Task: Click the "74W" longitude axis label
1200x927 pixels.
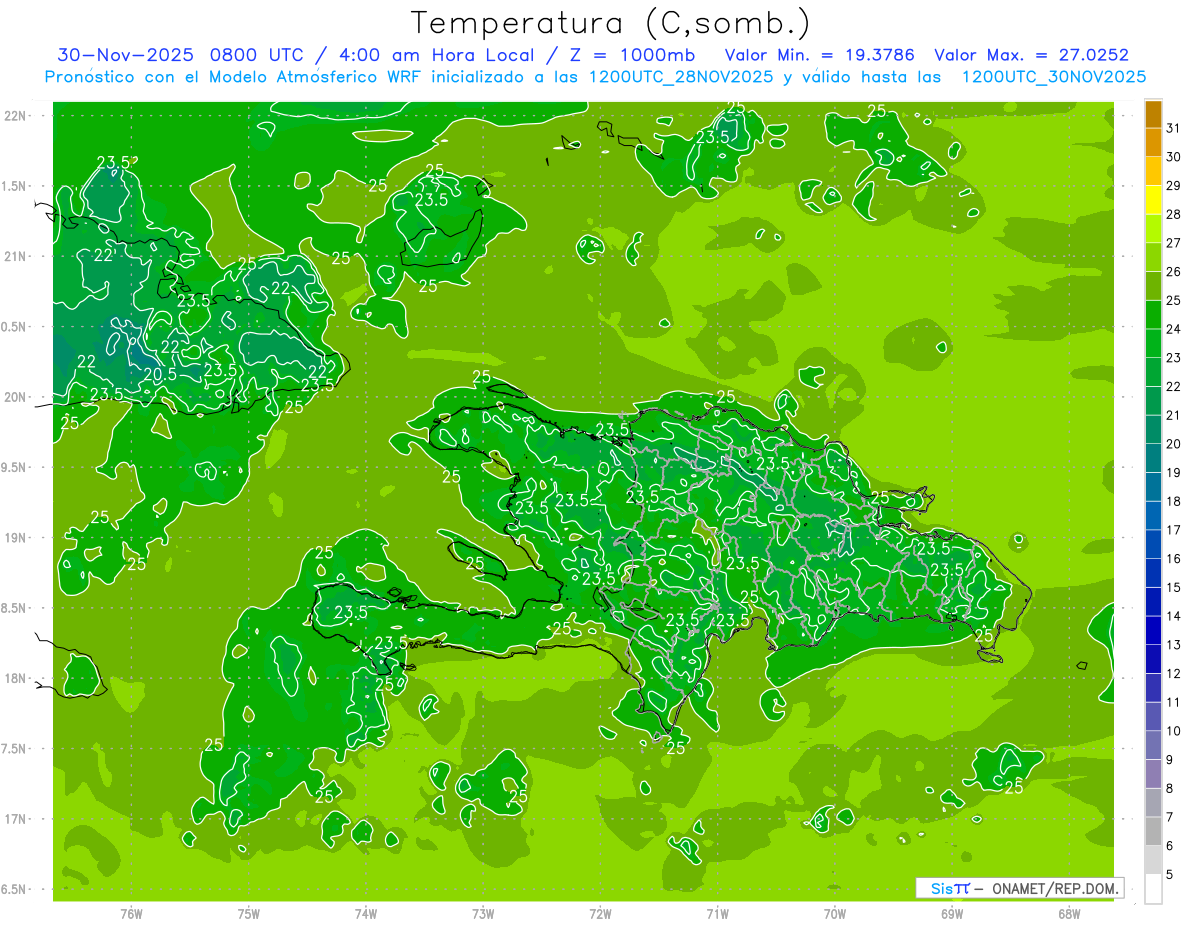Action: coord(366,914)
